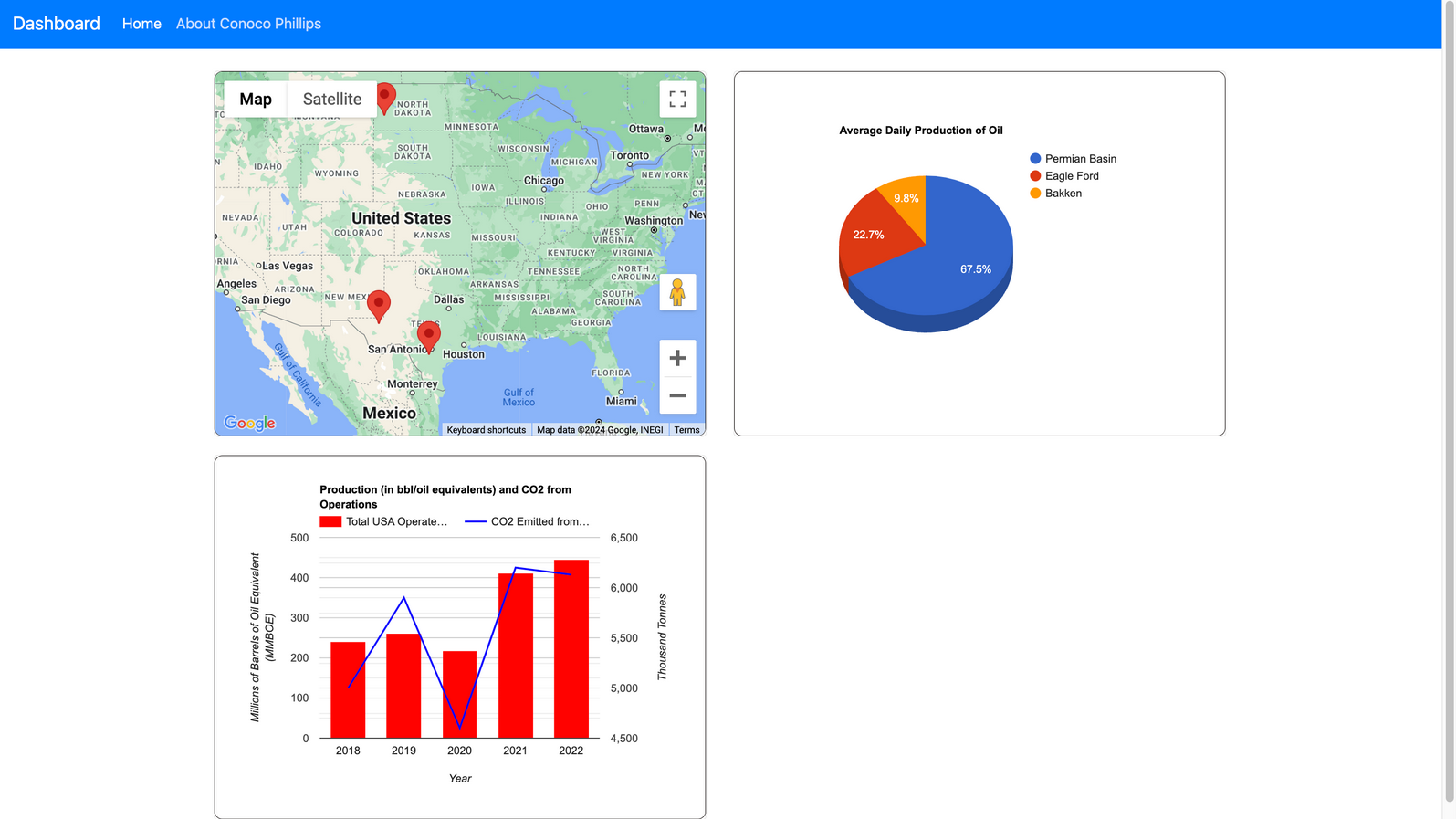Open the map Terms link
Screen dimensions: 1456x819
point(686,430)
